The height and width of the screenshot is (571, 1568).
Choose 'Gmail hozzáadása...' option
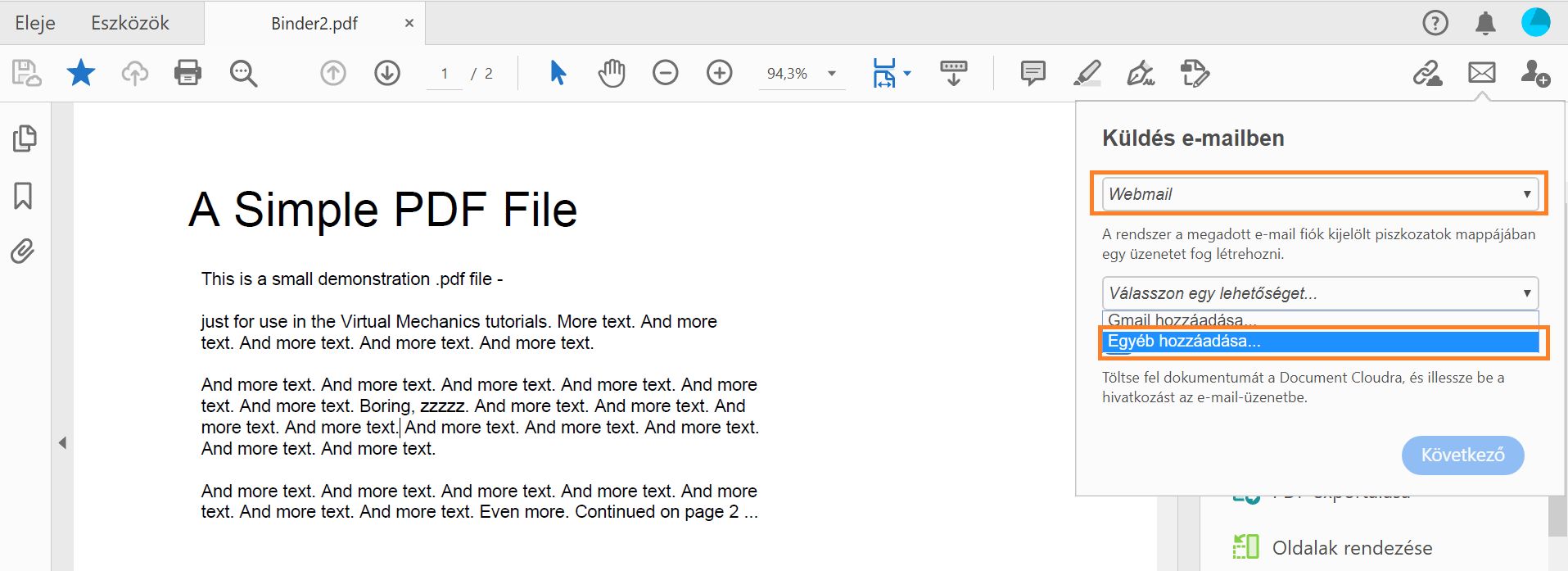[x=1319, y=319]
